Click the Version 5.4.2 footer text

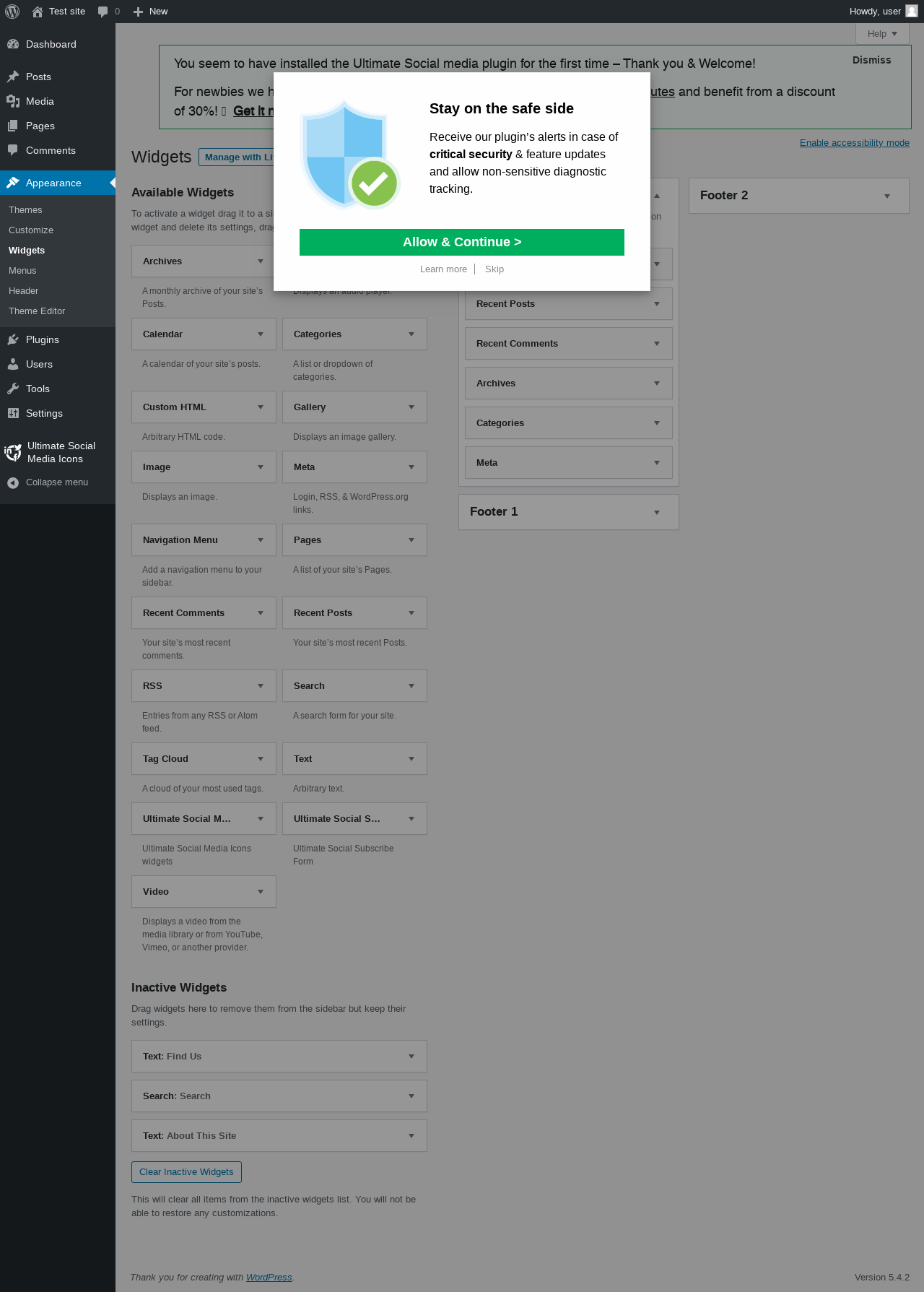tap(882, 1278)
